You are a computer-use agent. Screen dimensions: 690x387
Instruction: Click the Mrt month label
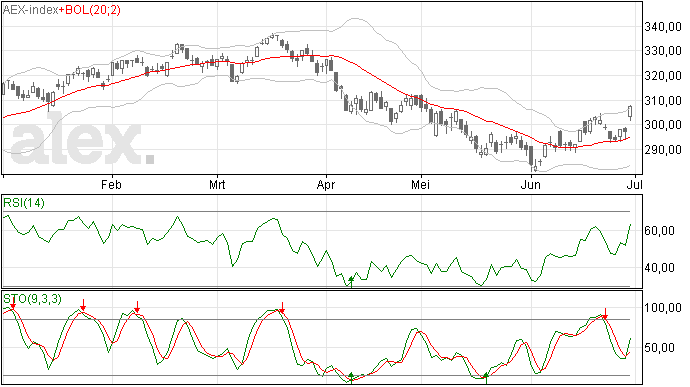point(217,184)
